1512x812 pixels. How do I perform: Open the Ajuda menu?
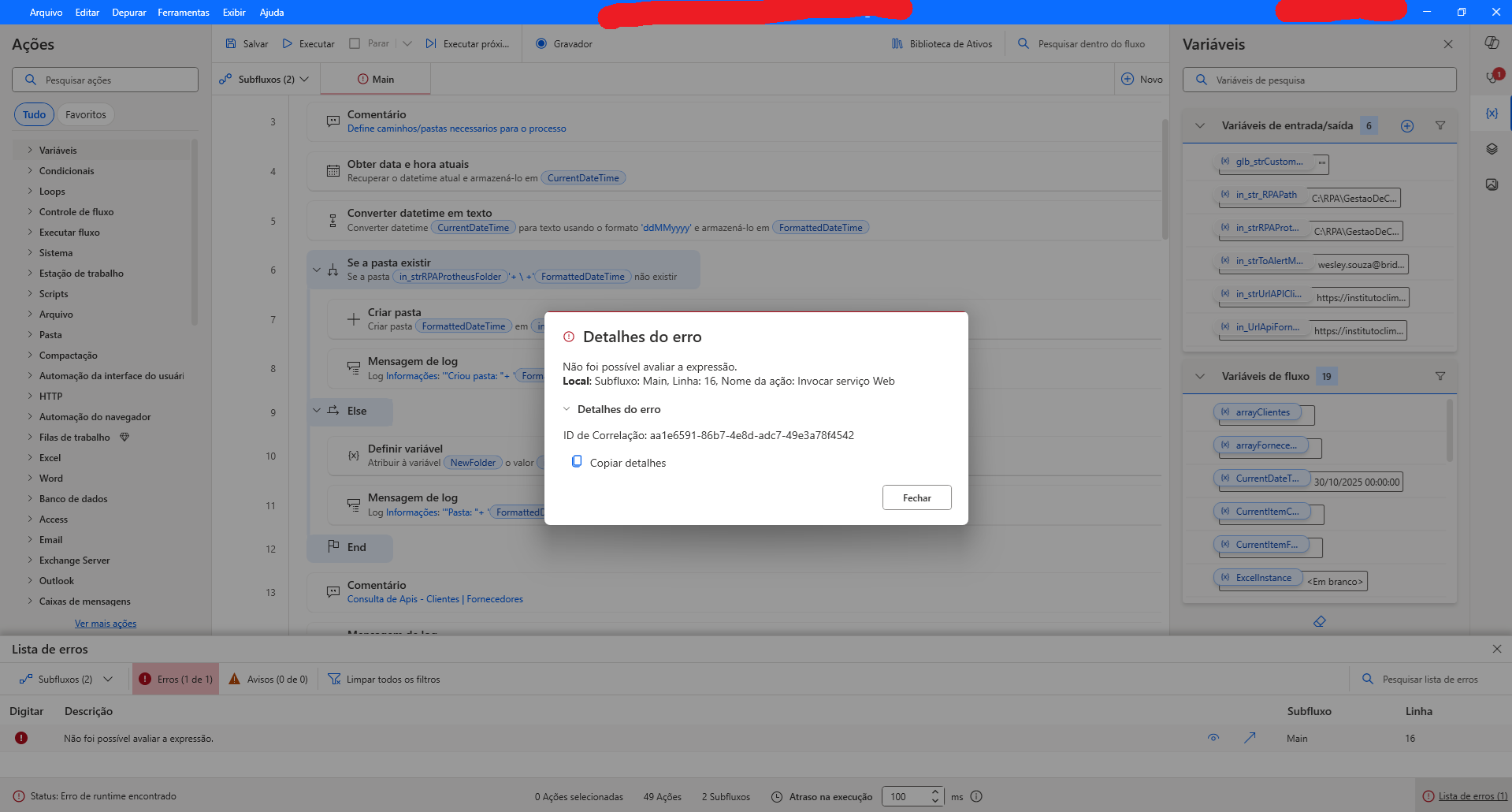click(272, 12)
